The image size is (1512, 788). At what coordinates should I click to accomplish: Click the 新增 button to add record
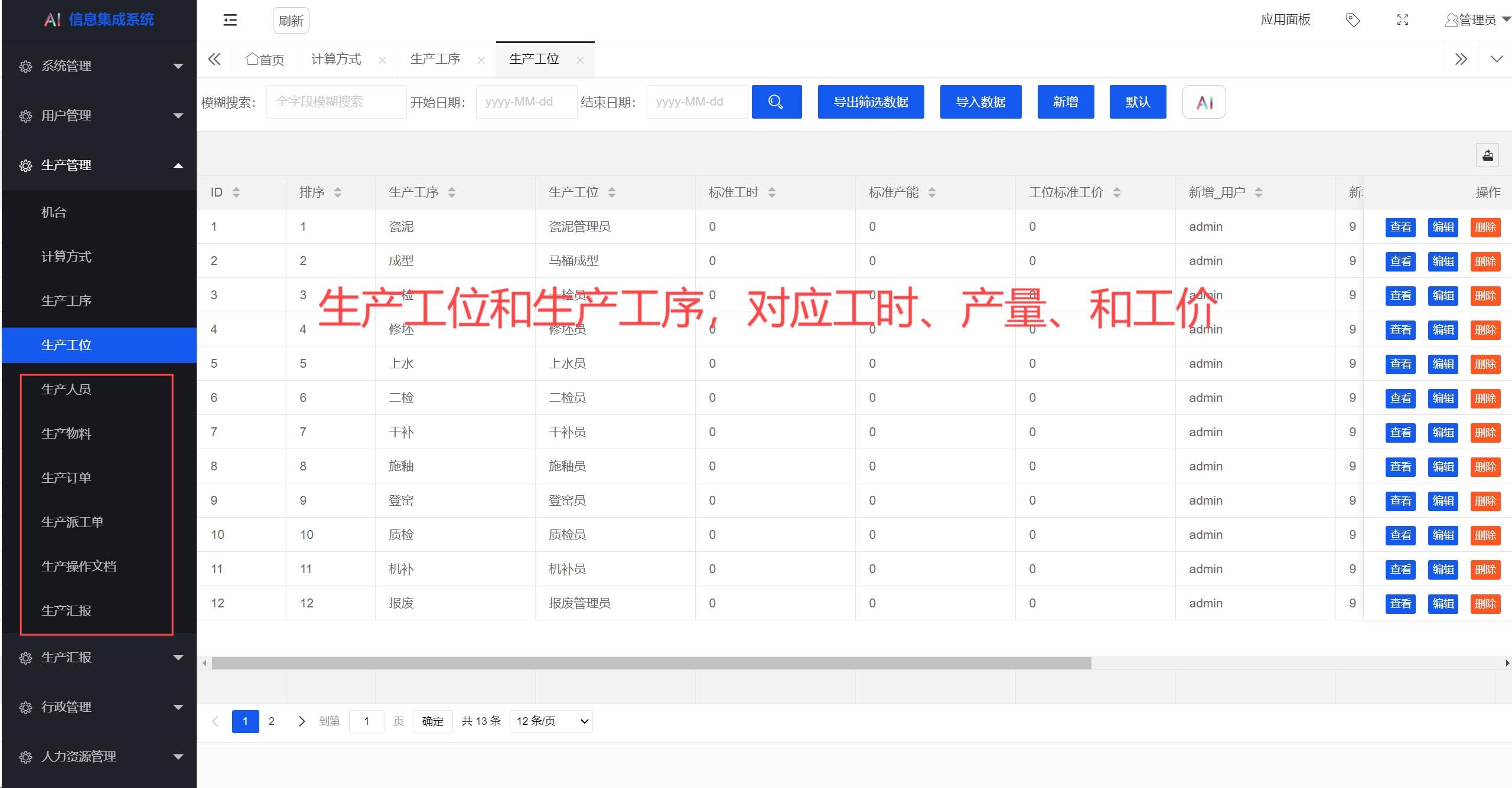(1066, 102)
